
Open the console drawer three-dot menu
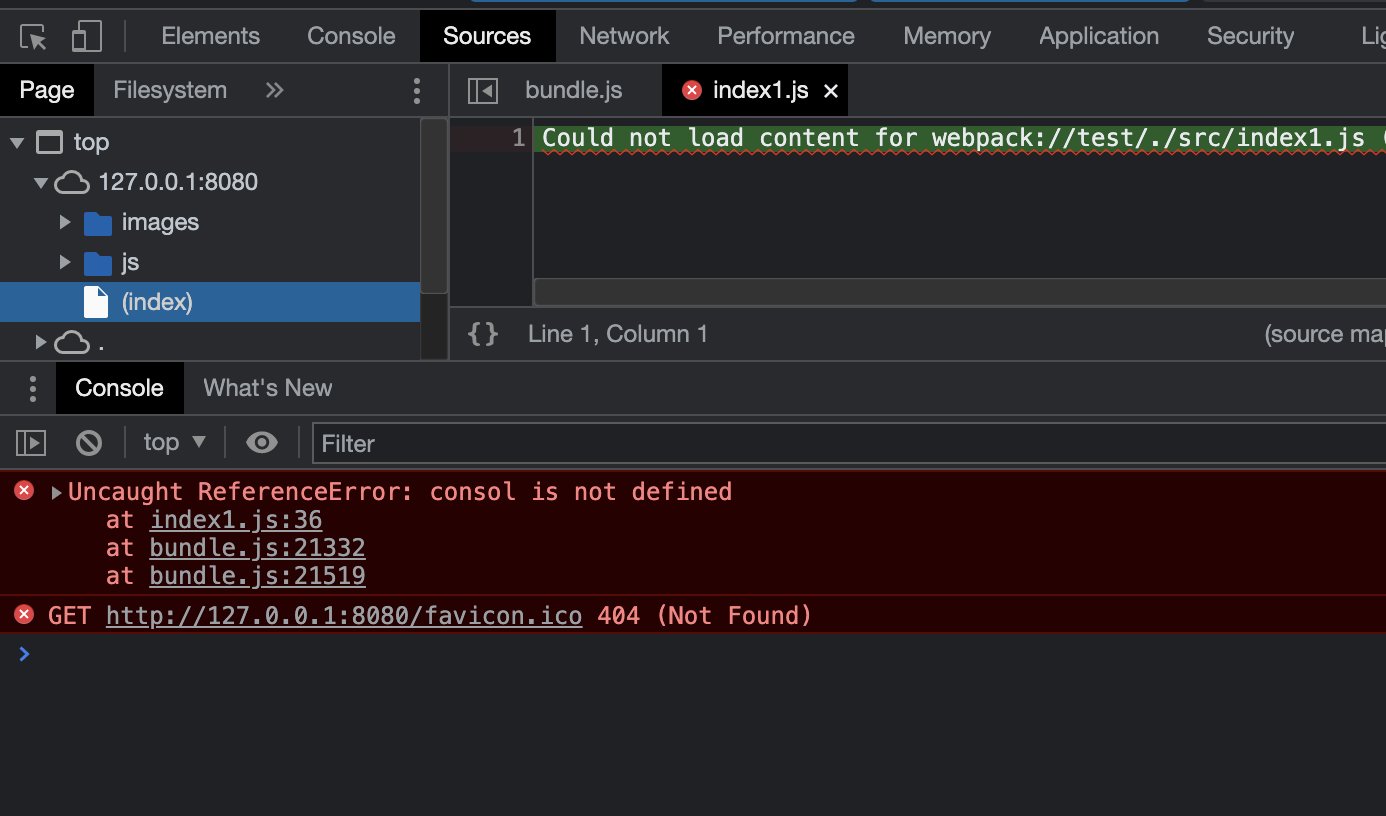[x=33, y=388]
